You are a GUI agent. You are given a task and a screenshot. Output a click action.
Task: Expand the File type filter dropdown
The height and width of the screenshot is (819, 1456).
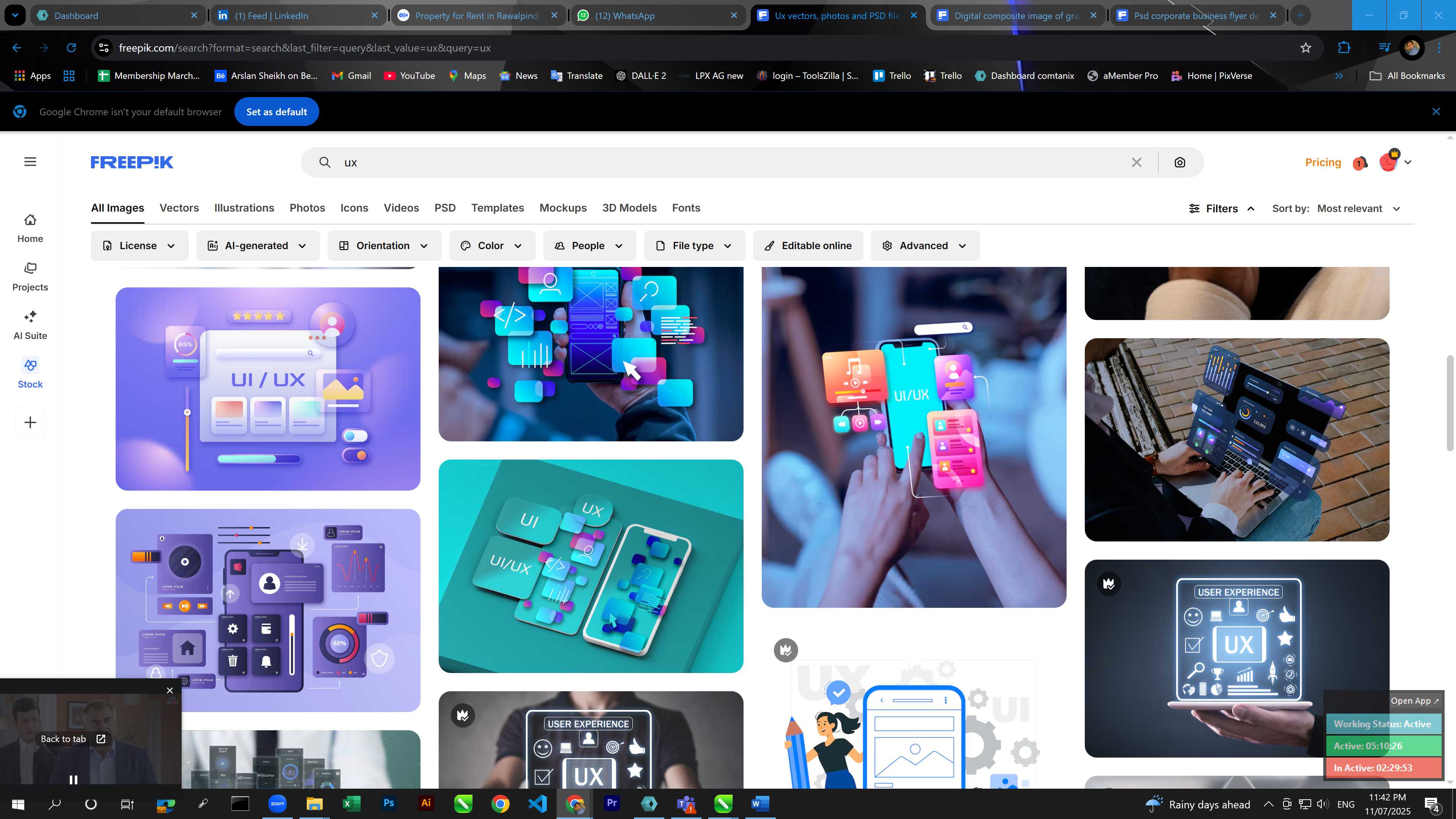(x=694, y=246)
